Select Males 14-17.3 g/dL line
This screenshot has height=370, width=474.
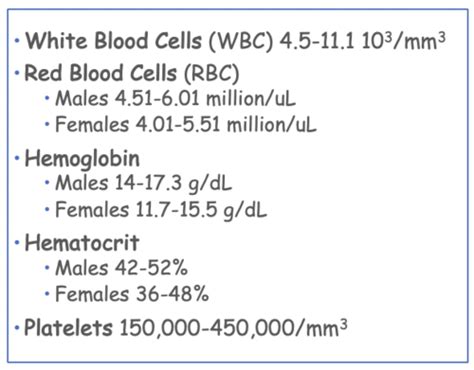[143, 184]
